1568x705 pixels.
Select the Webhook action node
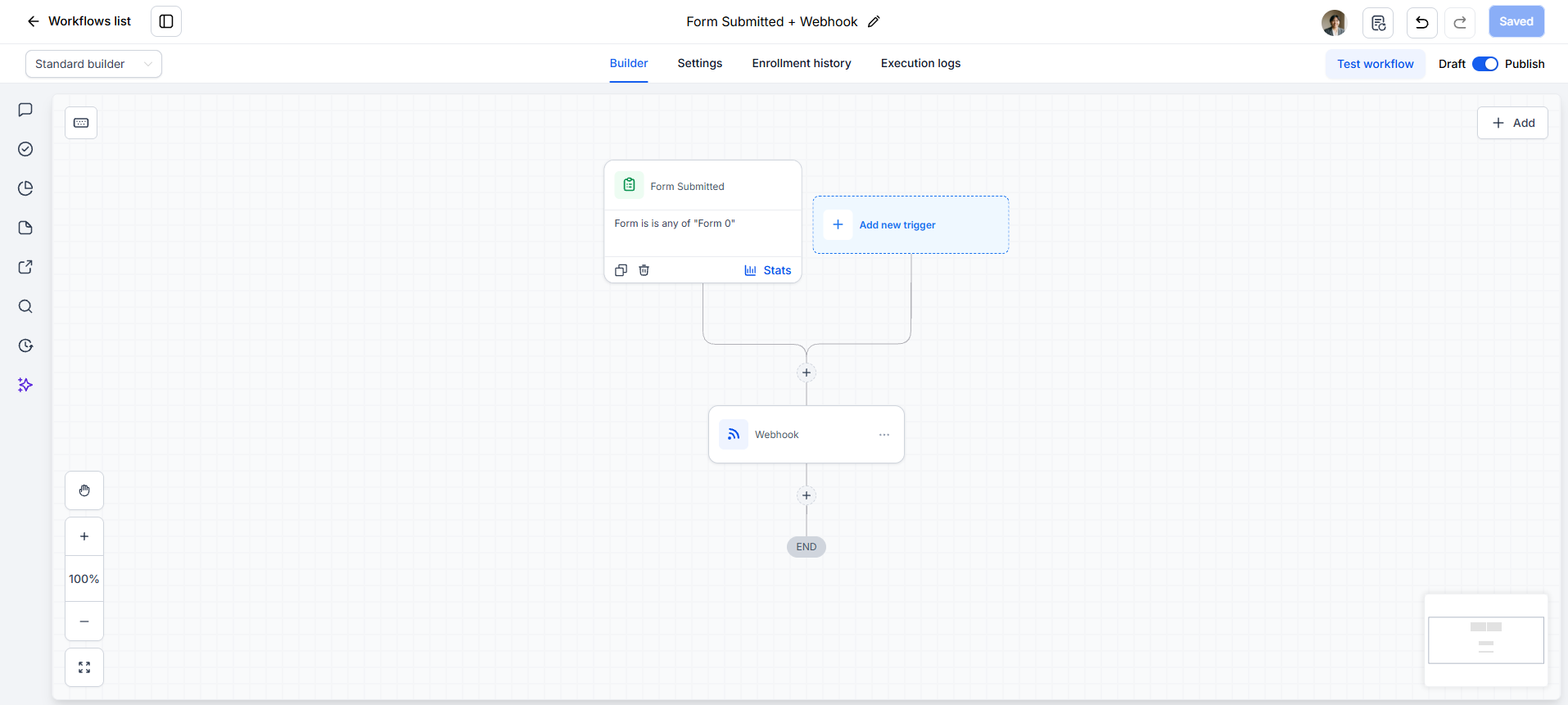[x=807, y=435]
